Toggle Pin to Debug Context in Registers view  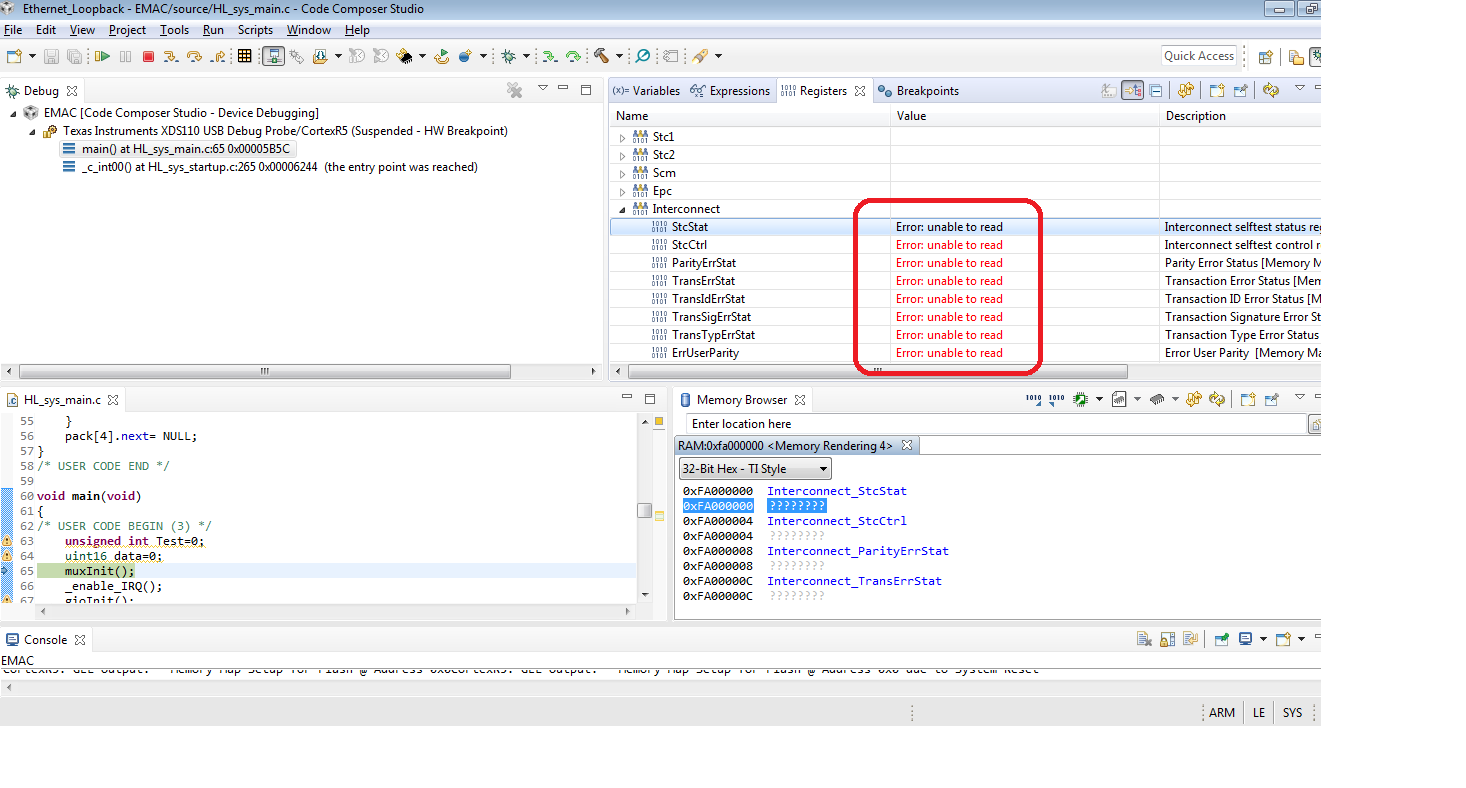click(x=1240, y=90)
